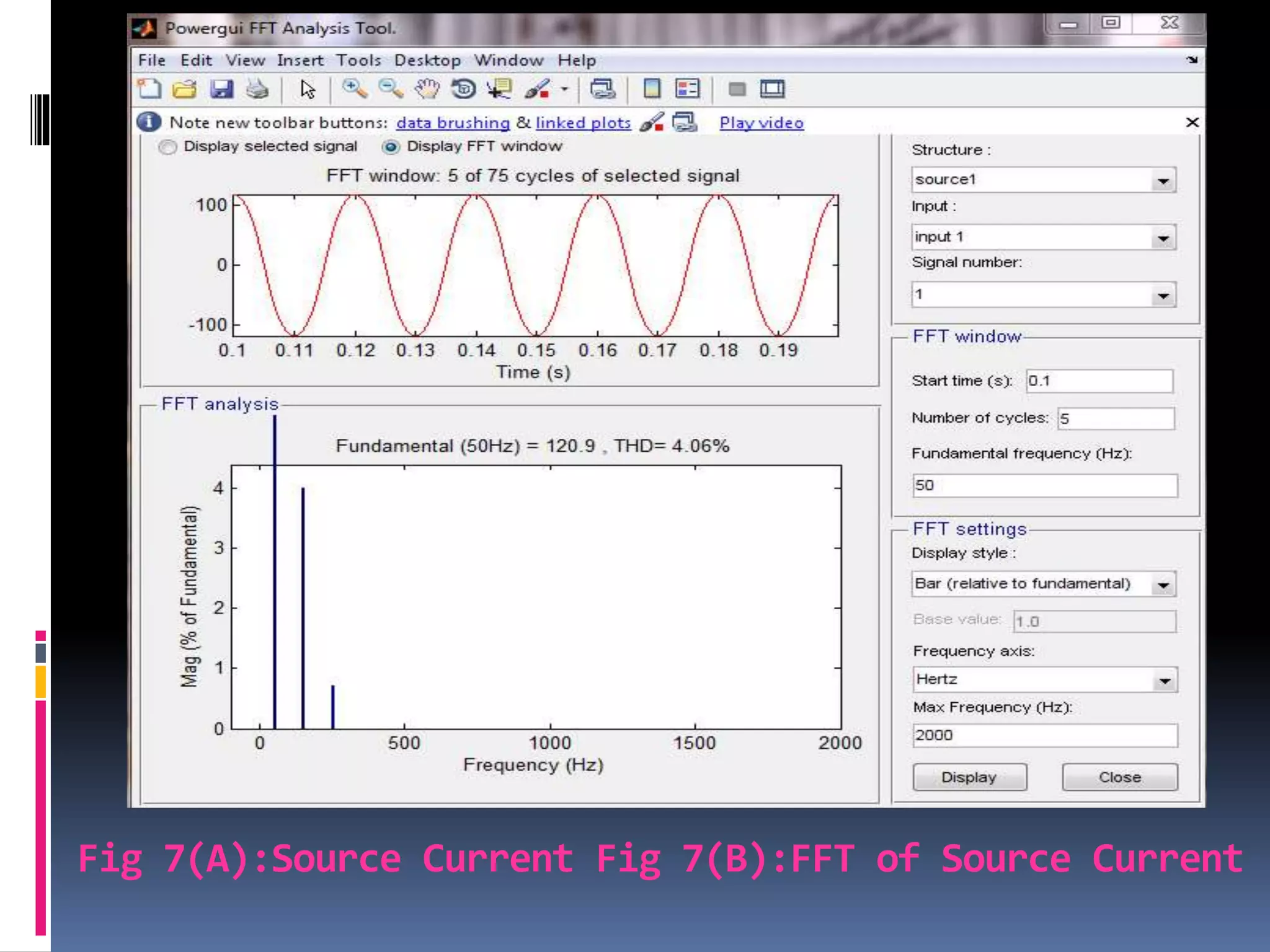Click the Play video link
Image resolution: width=1270 pixels, height=952 pixels.
(762, 123)
